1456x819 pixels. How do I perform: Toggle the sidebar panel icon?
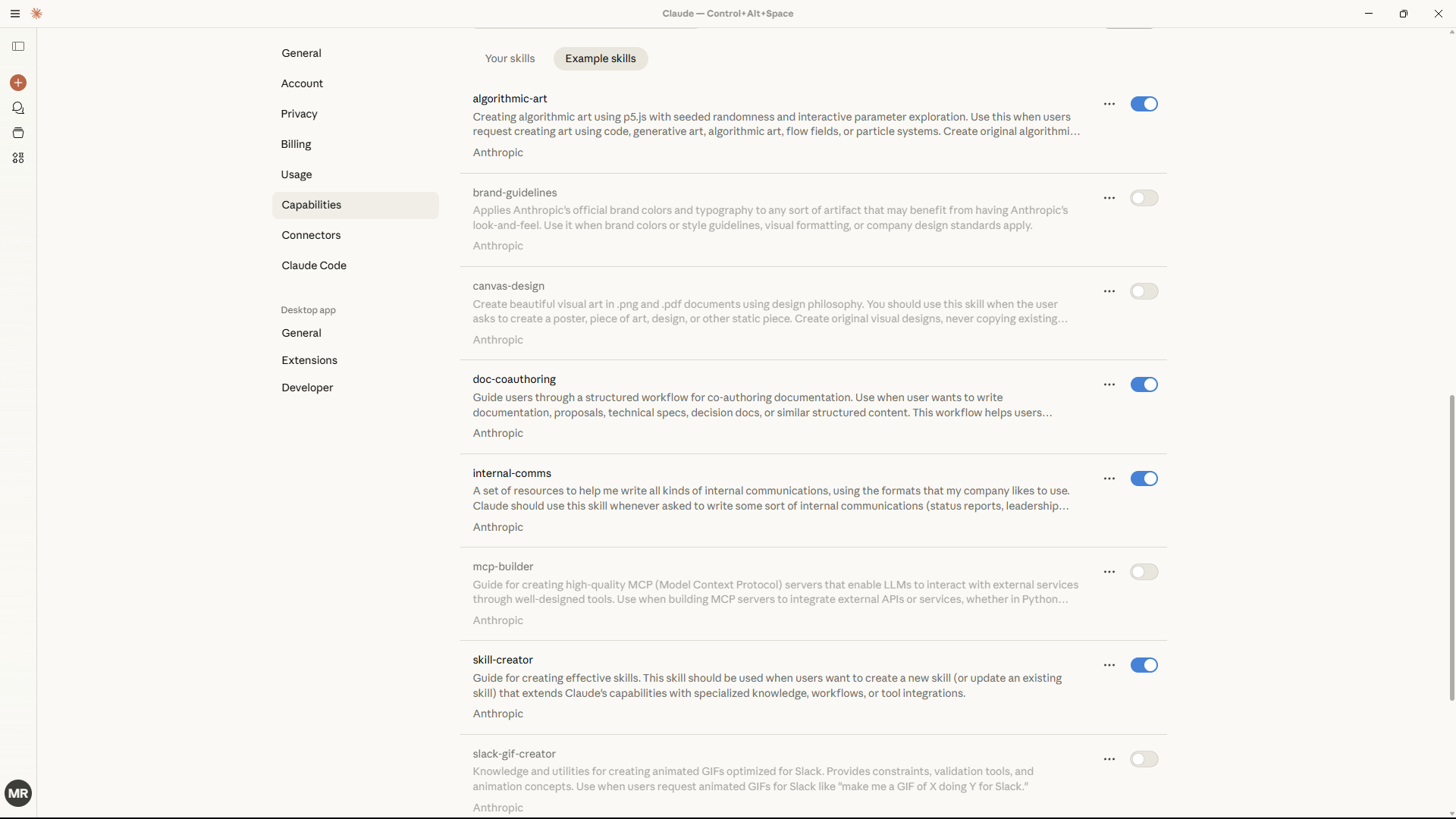tap(18, 47)
